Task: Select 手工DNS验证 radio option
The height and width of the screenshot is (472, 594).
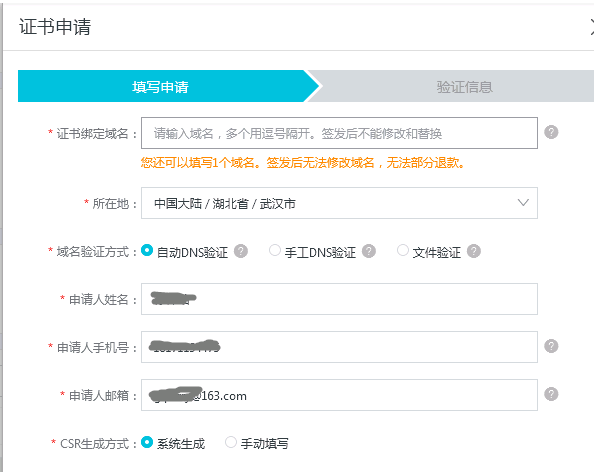Action: click(x=275, y=250)
